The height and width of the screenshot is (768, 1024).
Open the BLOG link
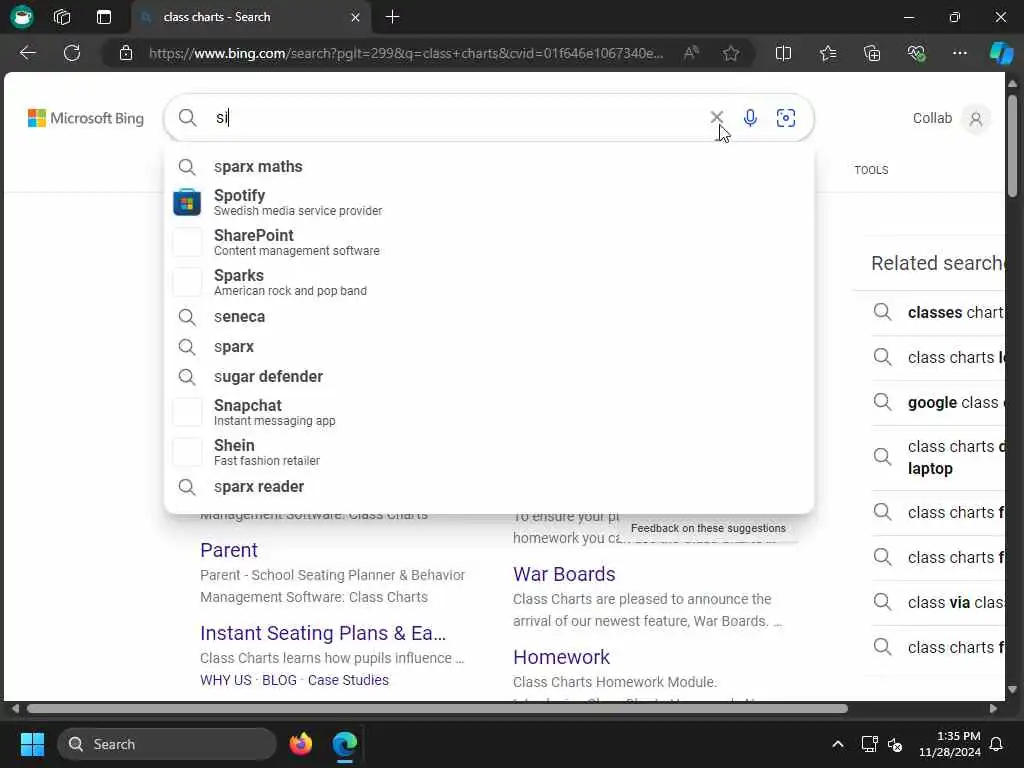pos(279,680)
